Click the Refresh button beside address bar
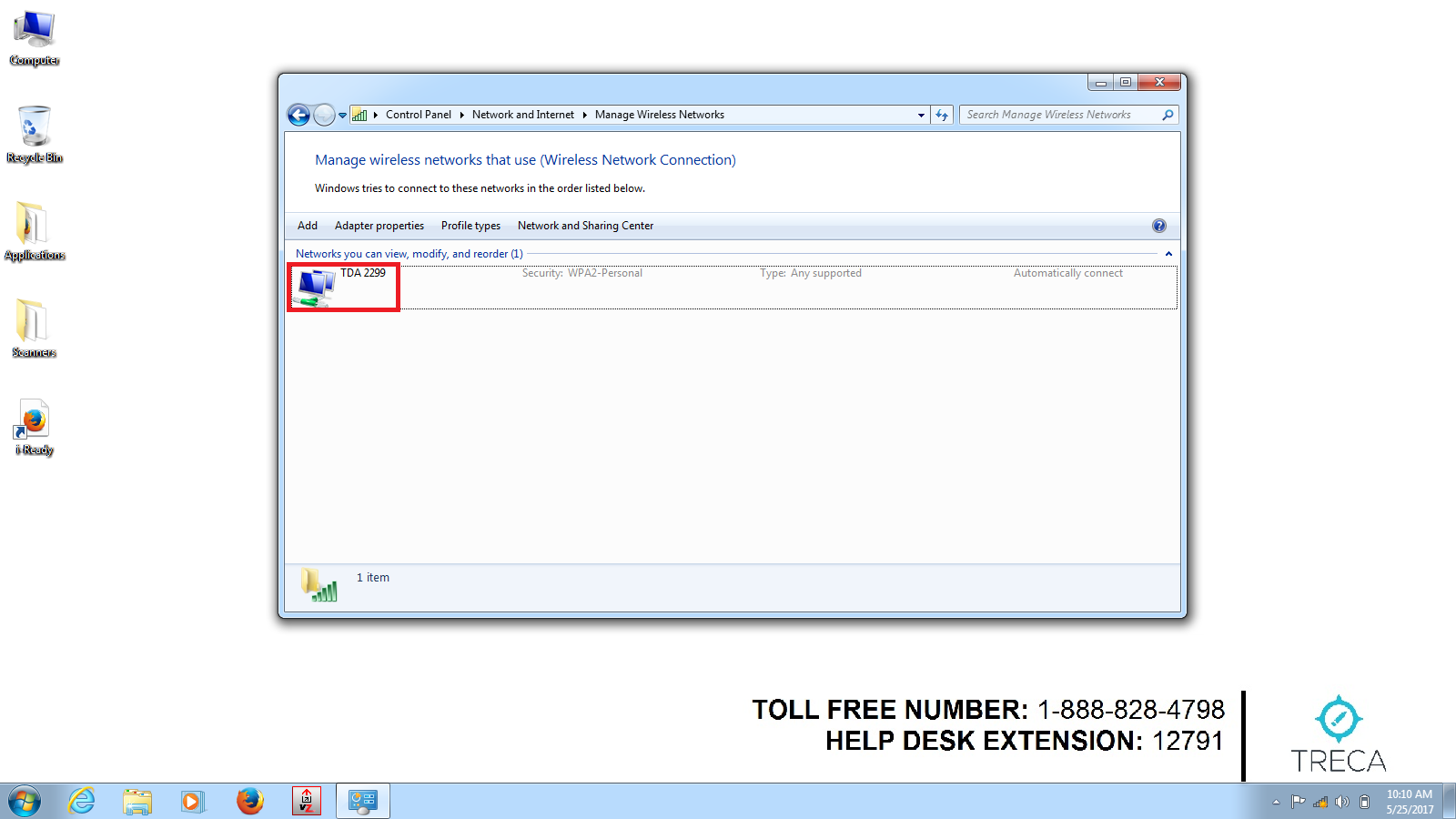Viewport: 1456px width, 819px height. click(x=942, y=115)
